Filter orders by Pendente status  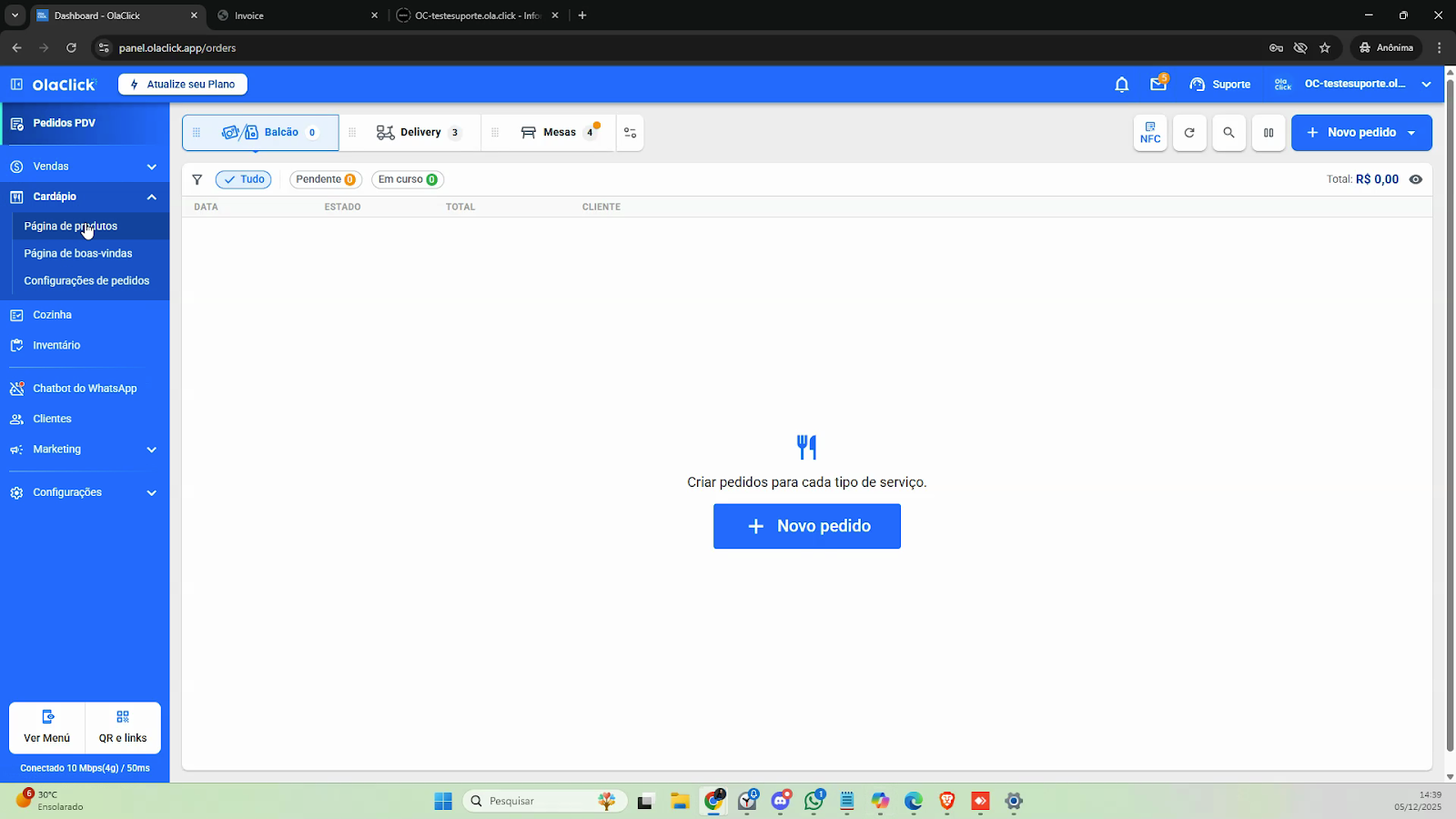tap(325, 179)
